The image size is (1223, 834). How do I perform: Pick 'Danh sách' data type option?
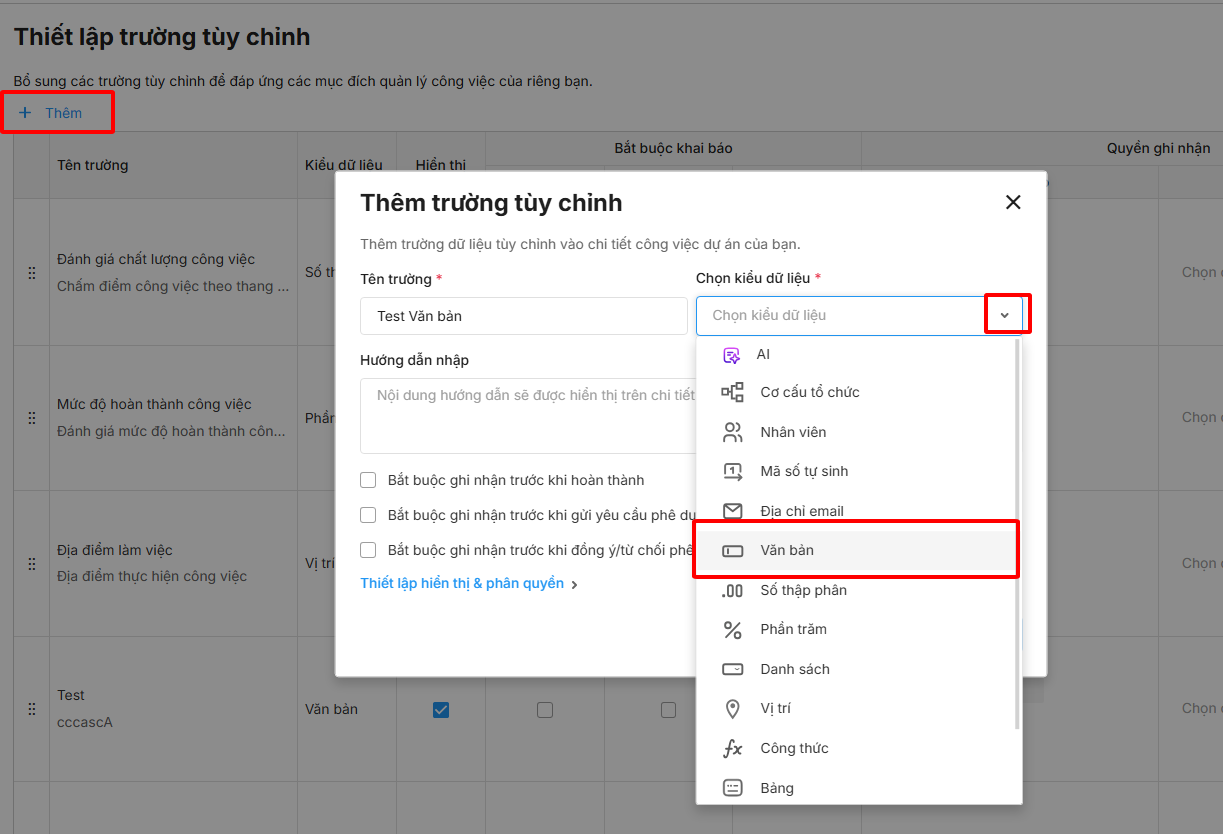(x=795, y=669)
